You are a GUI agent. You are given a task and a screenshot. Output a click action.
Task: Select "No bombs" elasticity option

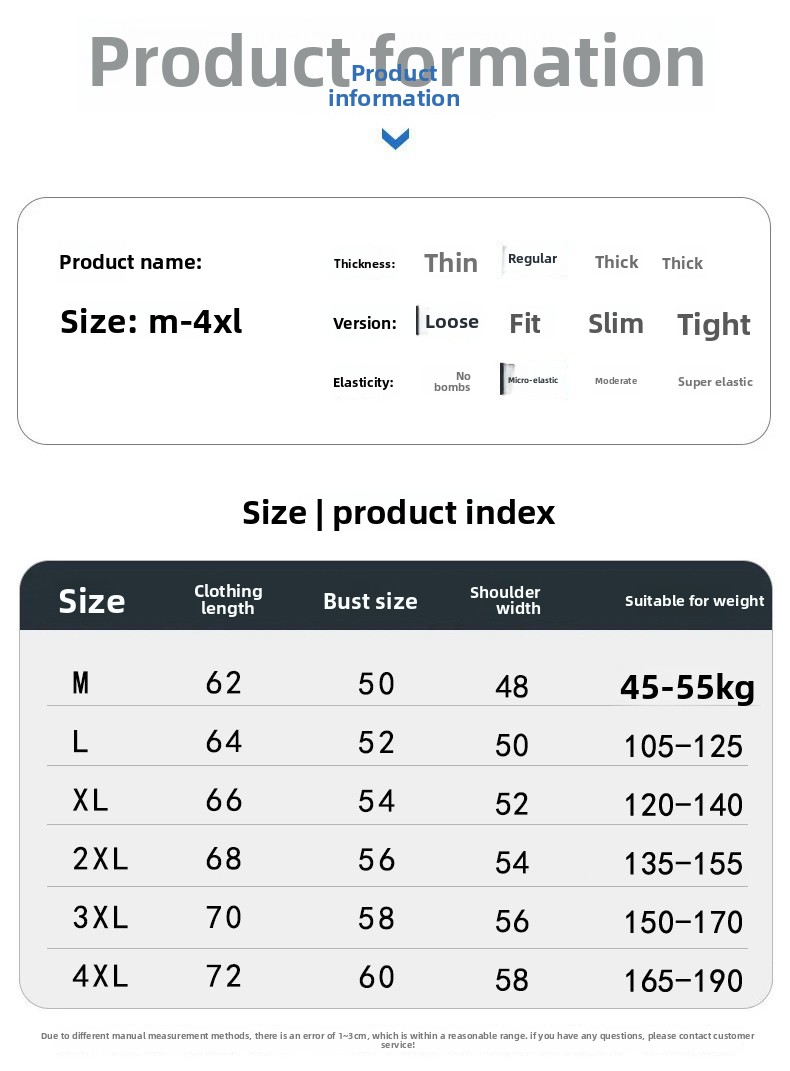pos(453,382)
